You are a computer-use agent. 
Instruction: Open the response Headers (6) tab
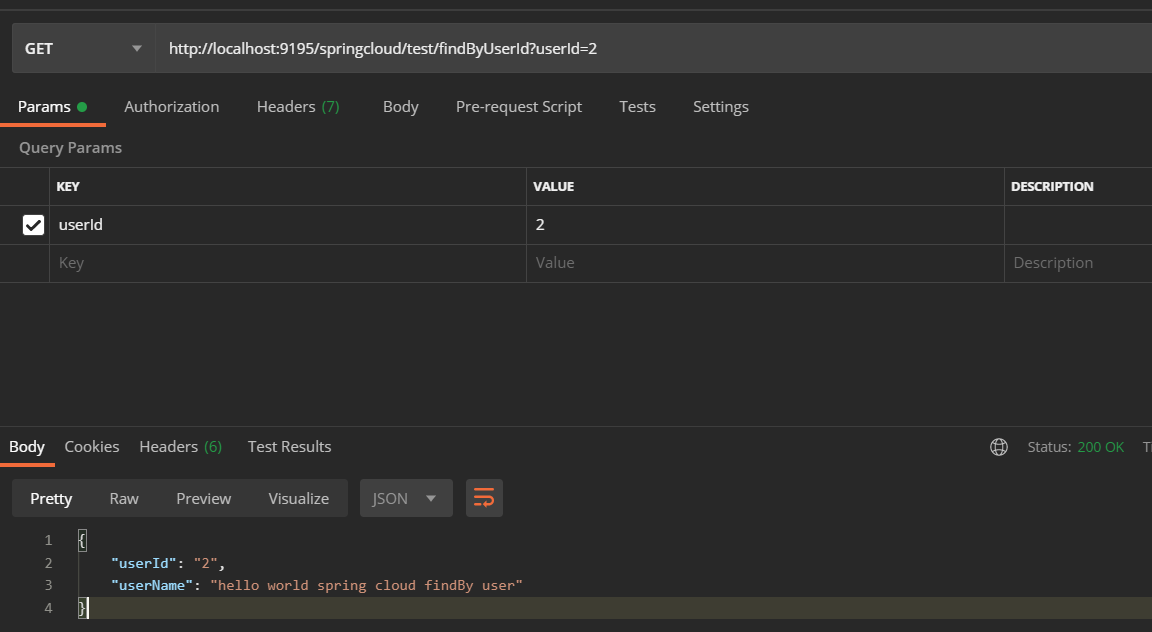[180, 447]
